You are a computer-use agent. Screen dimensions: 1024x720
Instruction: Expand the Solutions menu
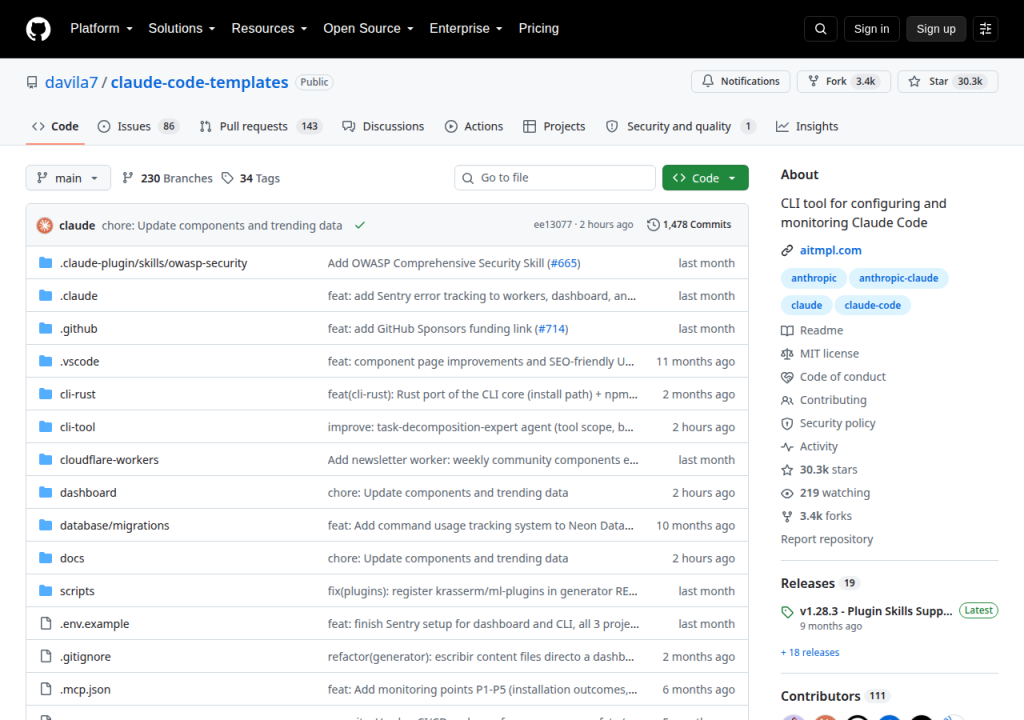182,29
